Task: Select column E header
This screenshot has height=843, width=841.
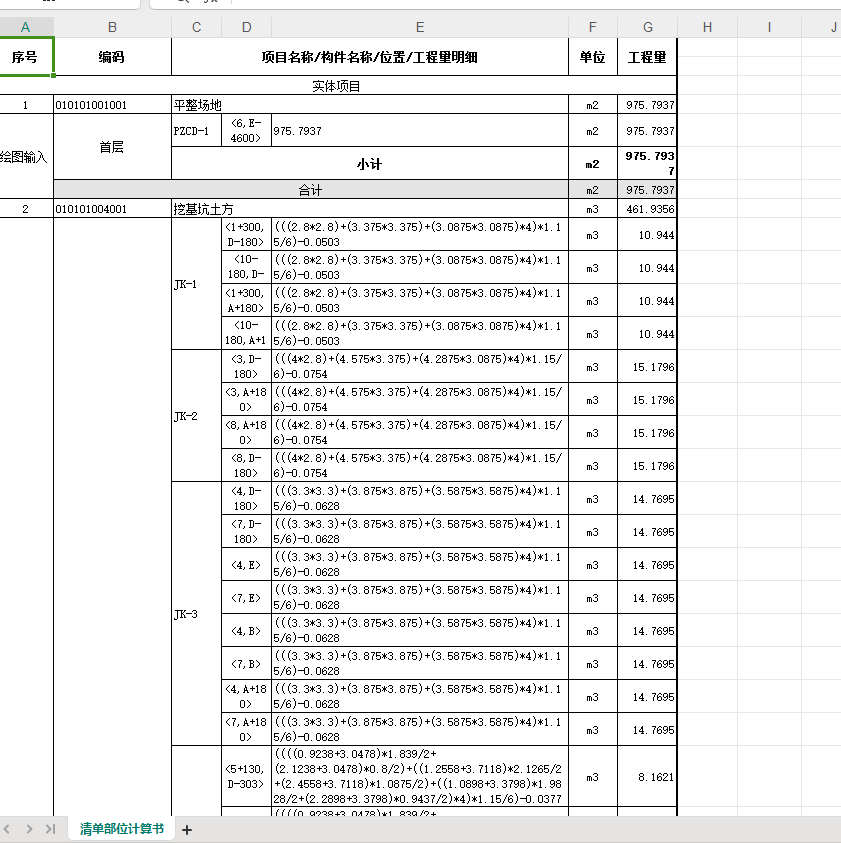Action: (420, 27)
